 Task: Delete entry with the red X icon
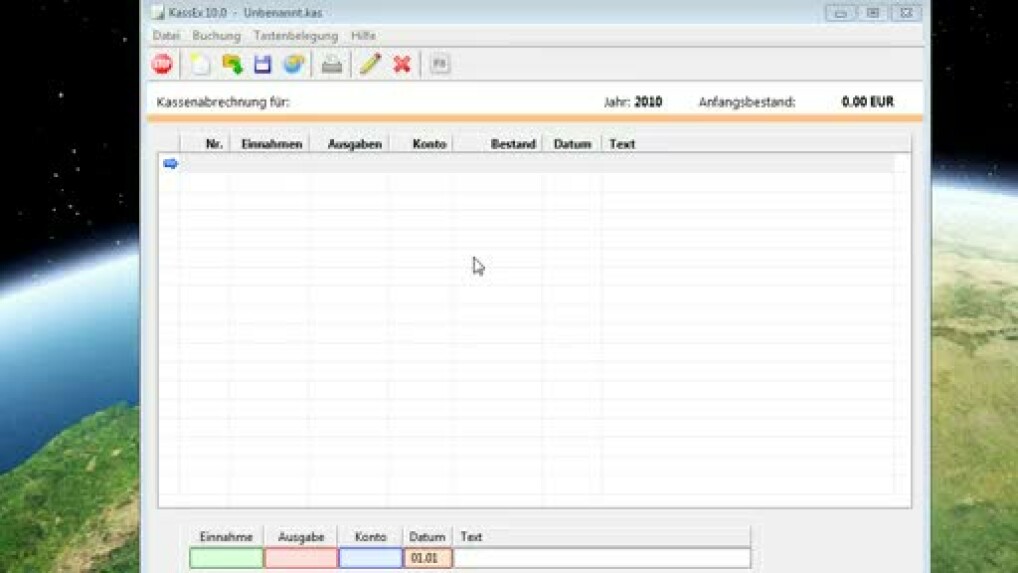pyautogui.click(x=402, y=64)
